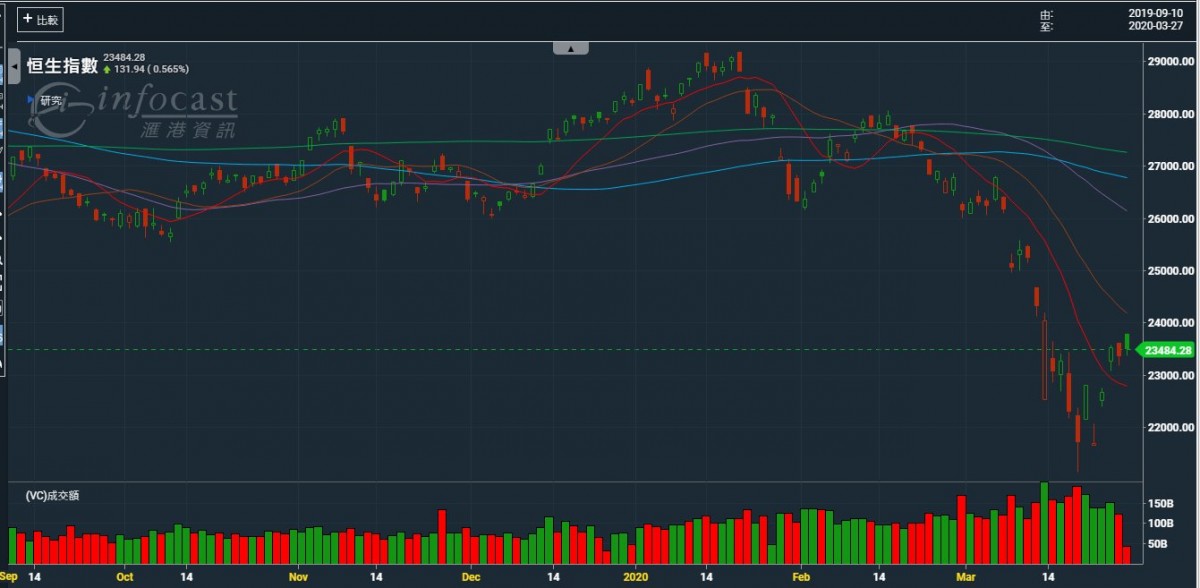
Task: Click the Oct marker on the time axis
Action: pyautogui.click(x=125, y=577)
